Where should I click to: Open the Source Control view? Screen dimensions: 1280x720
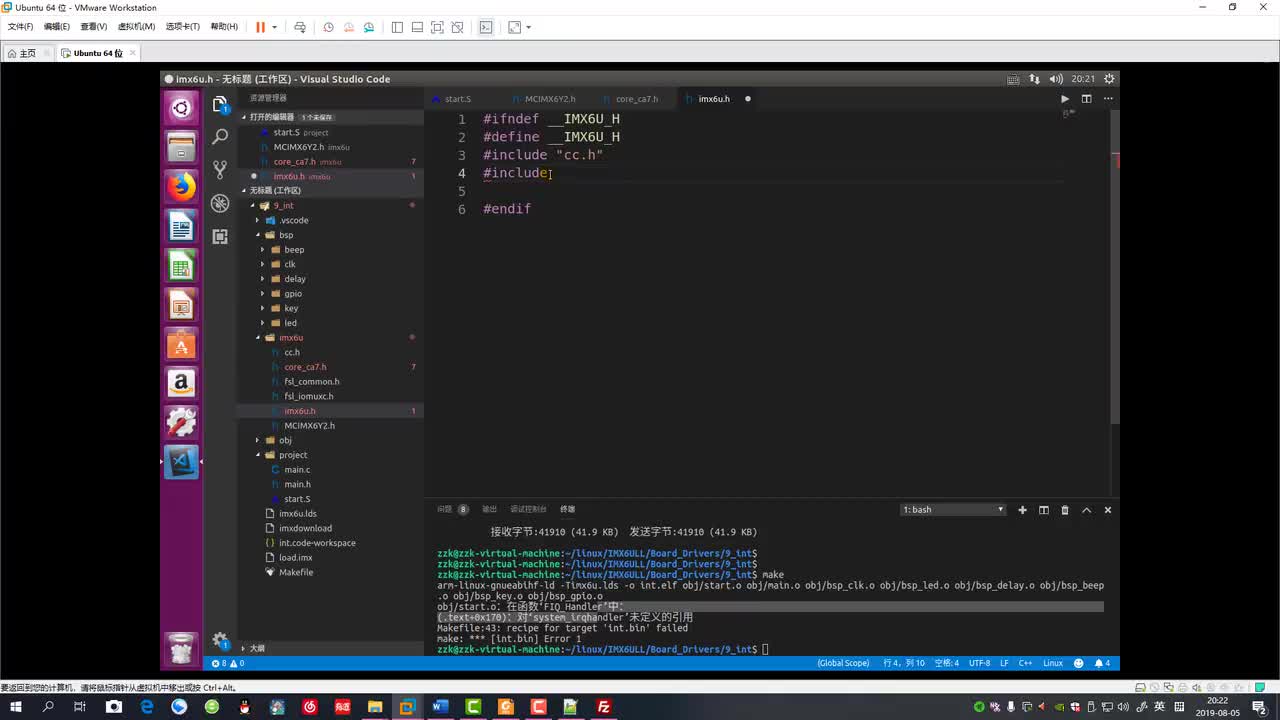point(220,170)
